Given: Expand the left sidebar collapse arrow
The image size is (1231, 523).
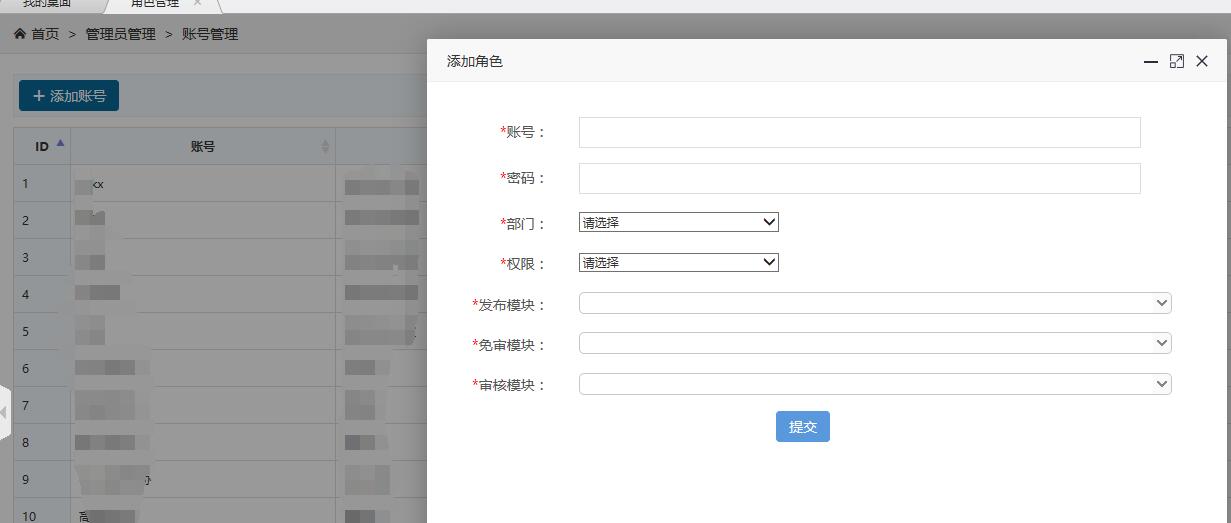Looking at the screenshot, I should (4, 411).
